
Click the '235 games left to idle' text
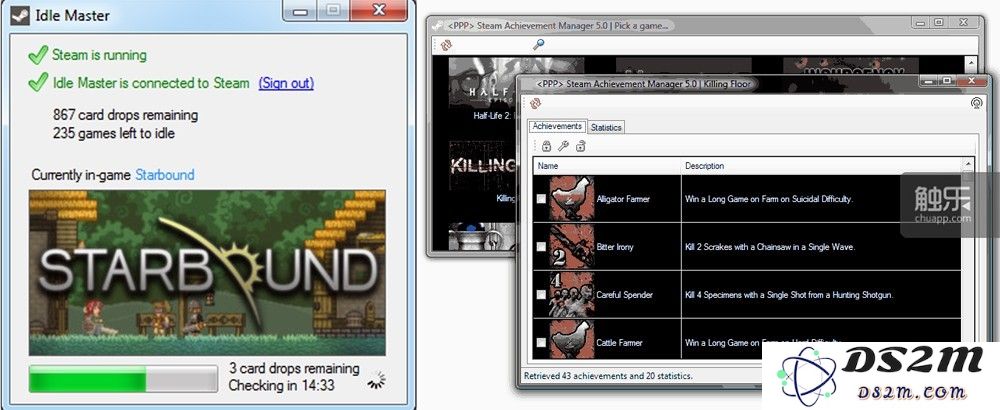[114, 133]
